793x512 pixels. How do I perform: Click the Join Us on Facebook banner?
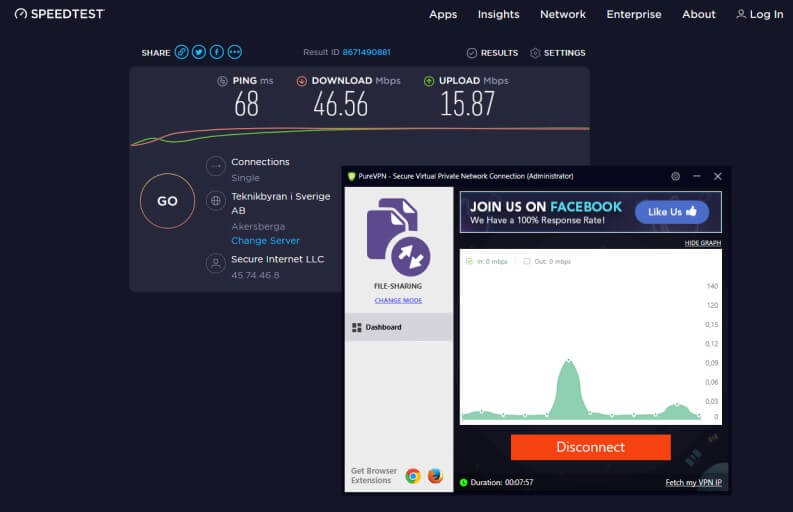tap(591, 212)
